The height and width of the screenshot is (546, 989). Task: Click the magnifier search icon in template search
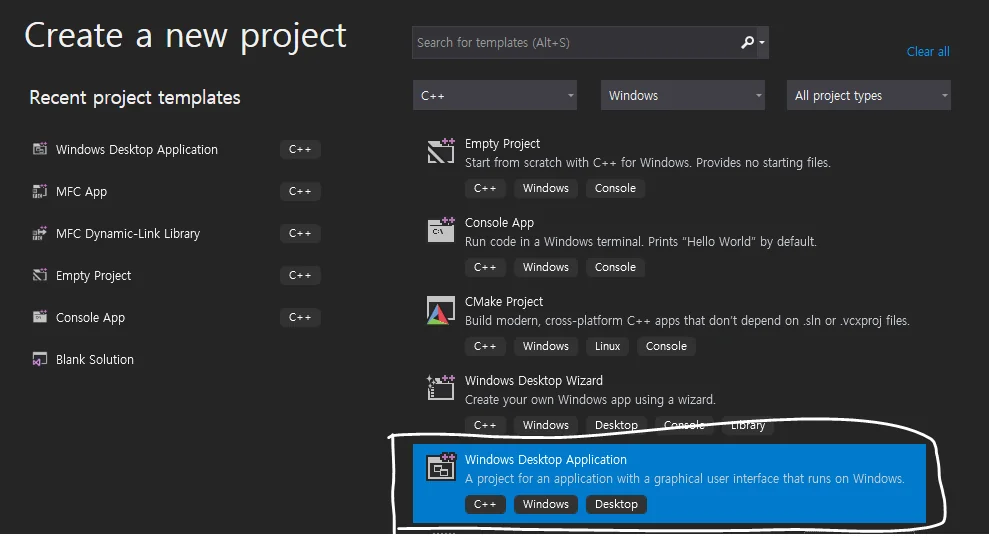747,42
